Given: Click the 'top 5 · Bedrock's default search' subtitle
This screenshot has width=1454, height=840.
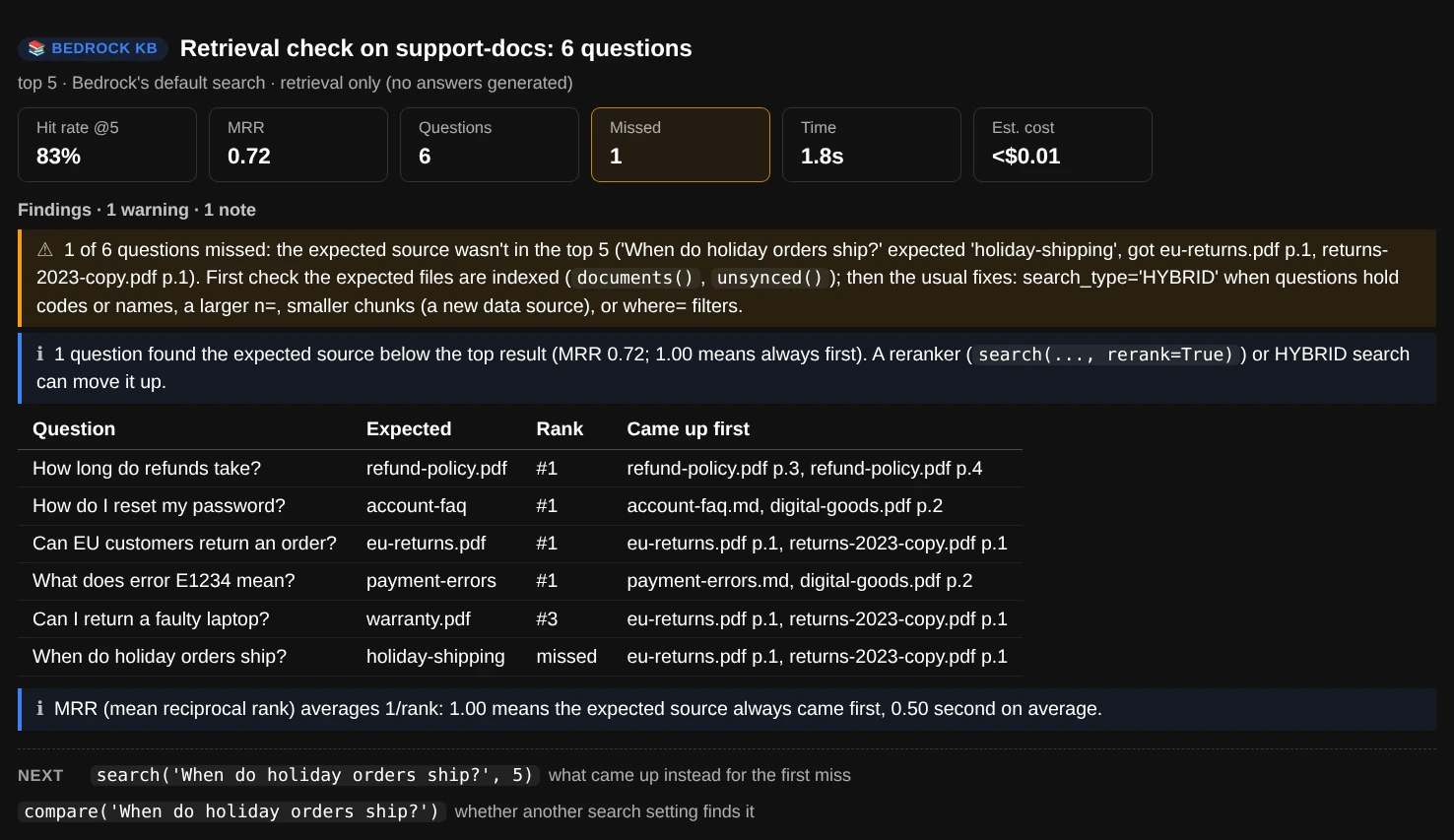Looking at the screenshot, I should (x=142, y=83).
